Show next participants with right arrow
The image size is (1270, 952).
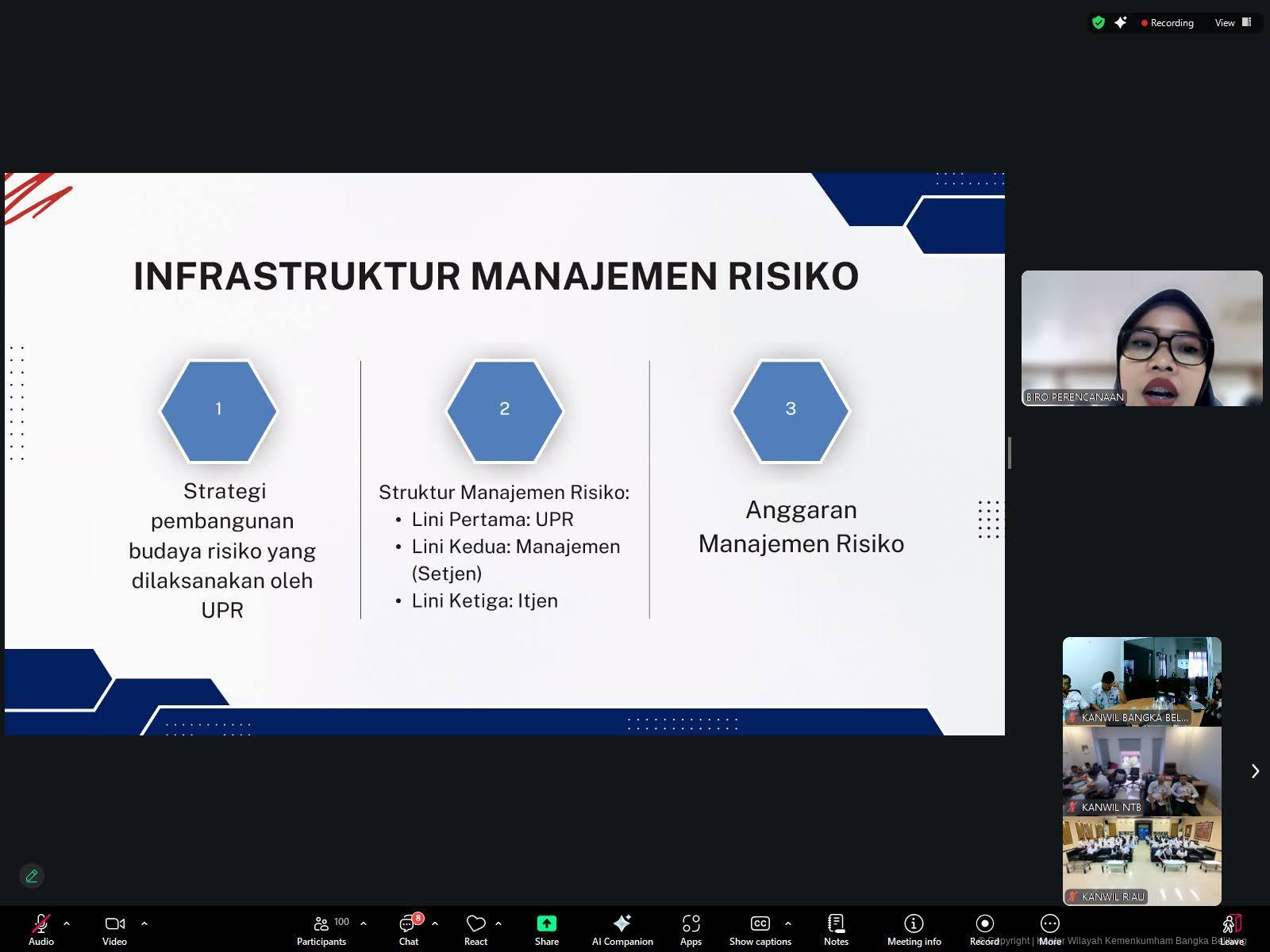tap(1255, 771)
